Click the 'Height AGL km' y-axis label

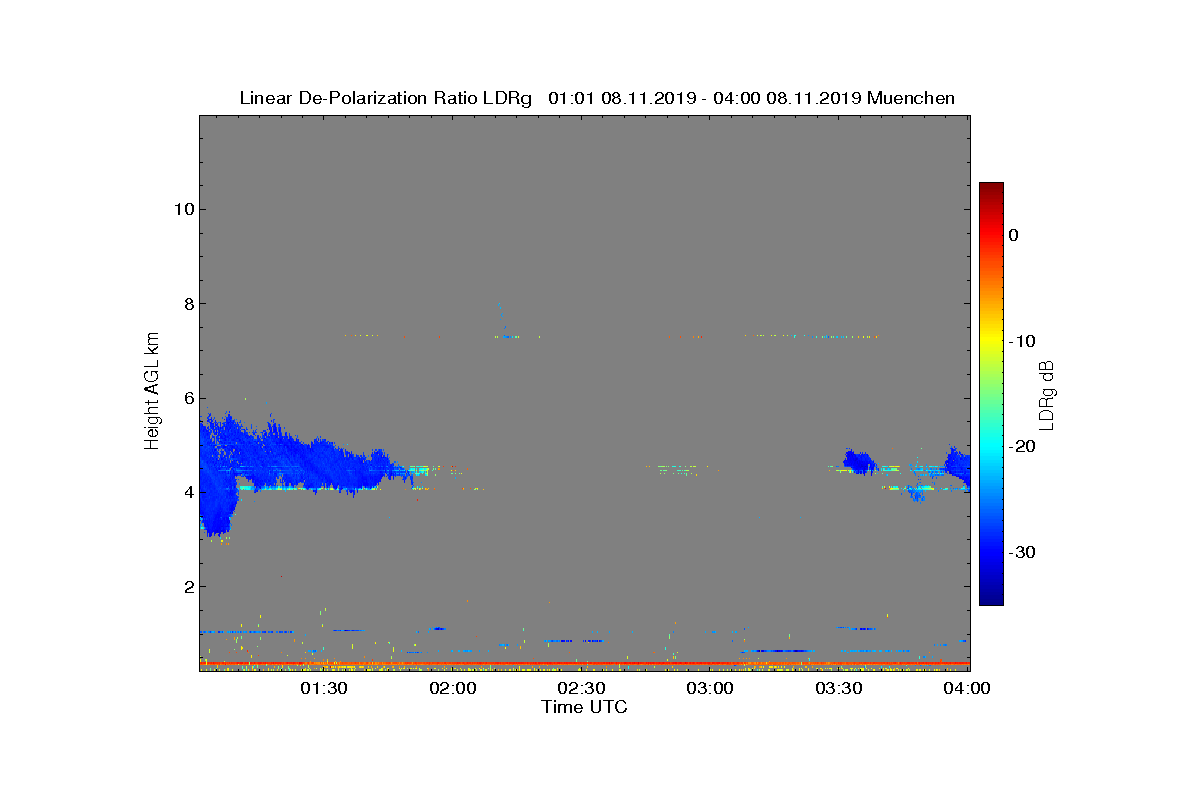[152, 392]
